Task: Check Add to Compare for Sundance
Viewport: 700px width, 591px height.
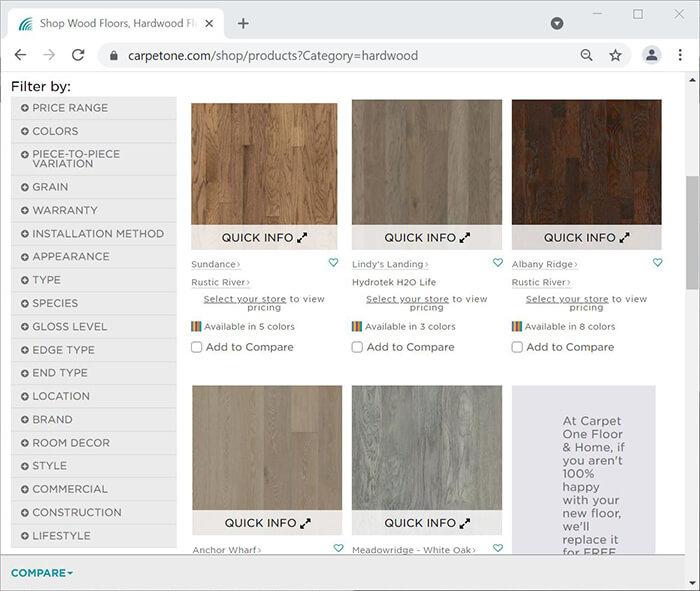Action: [197, 347]
